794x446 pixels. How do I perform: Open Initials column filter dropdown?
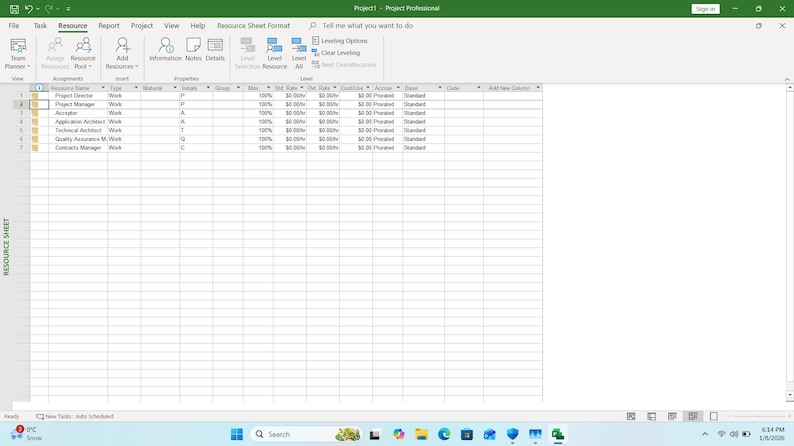(x=208, y=88)
